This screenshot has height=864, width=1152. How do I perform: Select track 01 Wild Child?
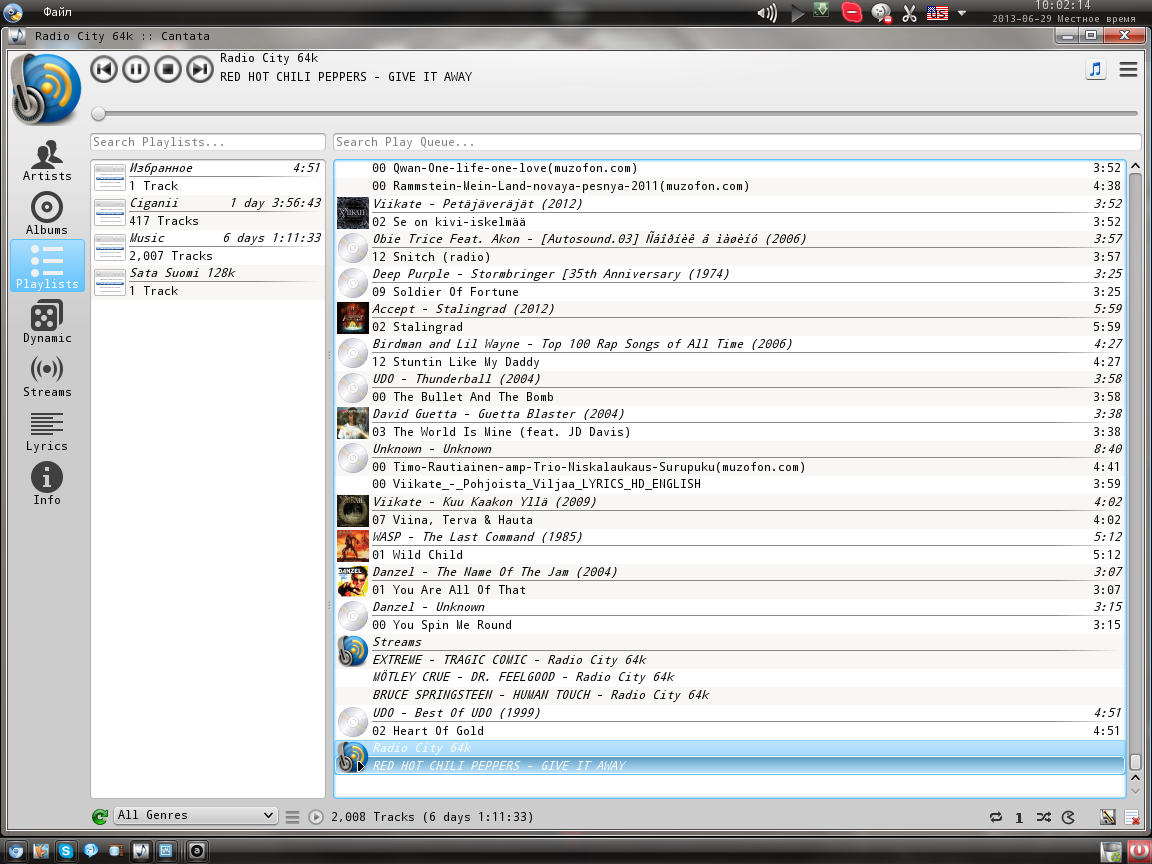730,555
